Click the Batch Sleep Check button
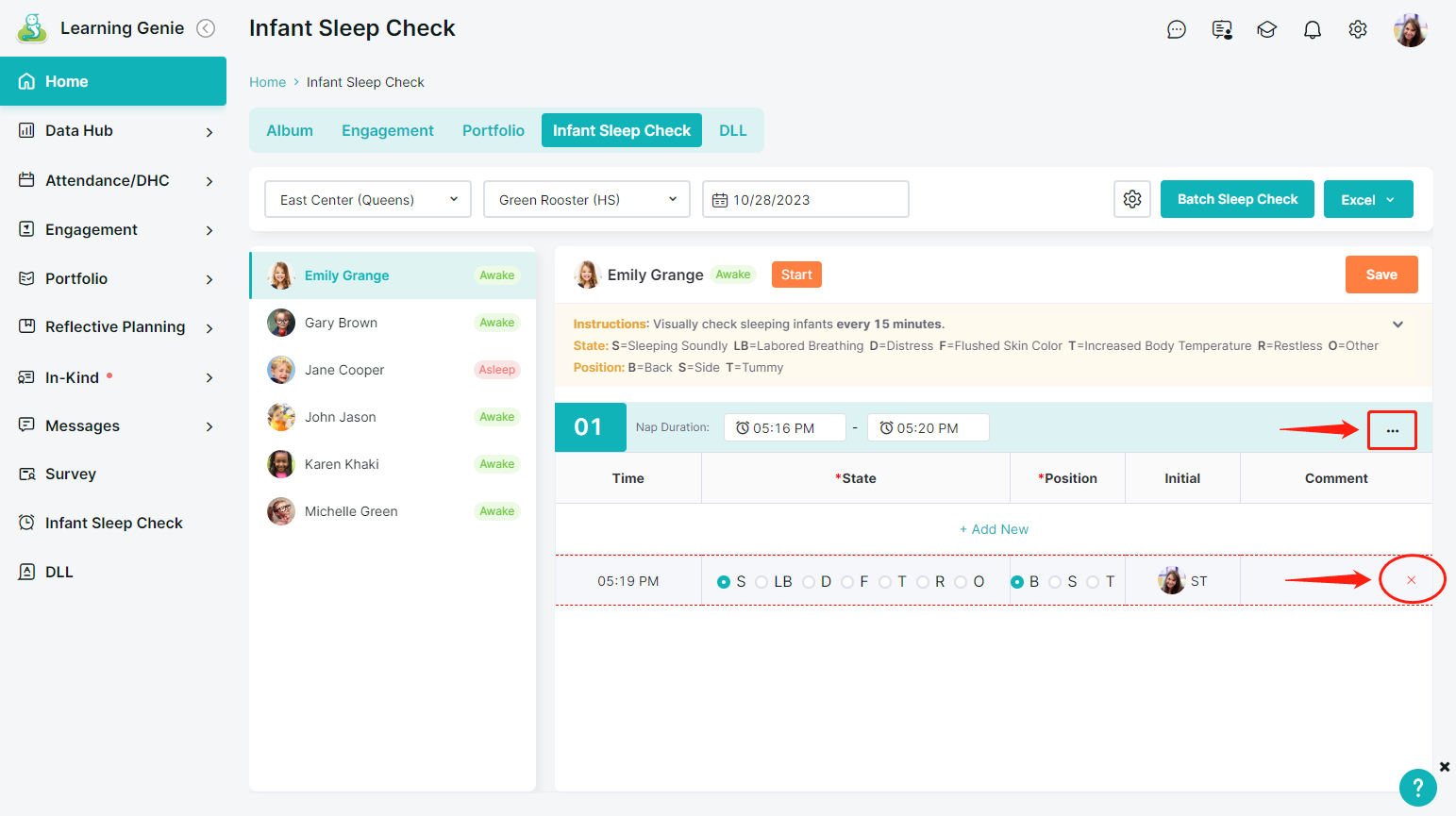1456x816 pixels. (1236, 199)
